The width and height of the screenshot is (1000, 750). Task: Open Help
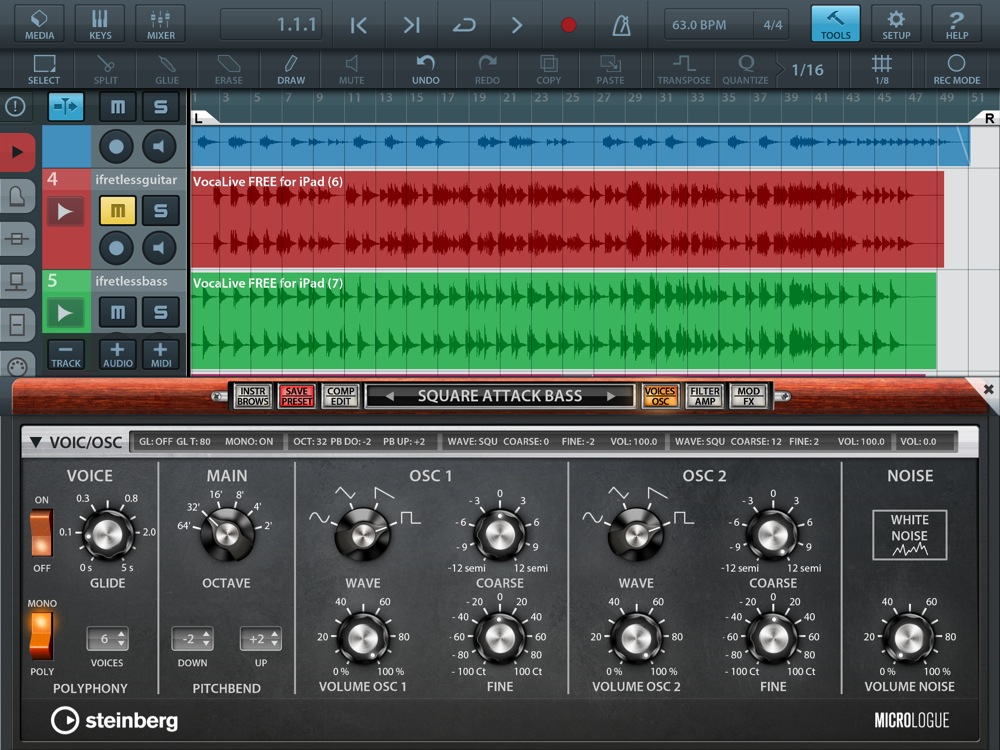click(957, 24)
